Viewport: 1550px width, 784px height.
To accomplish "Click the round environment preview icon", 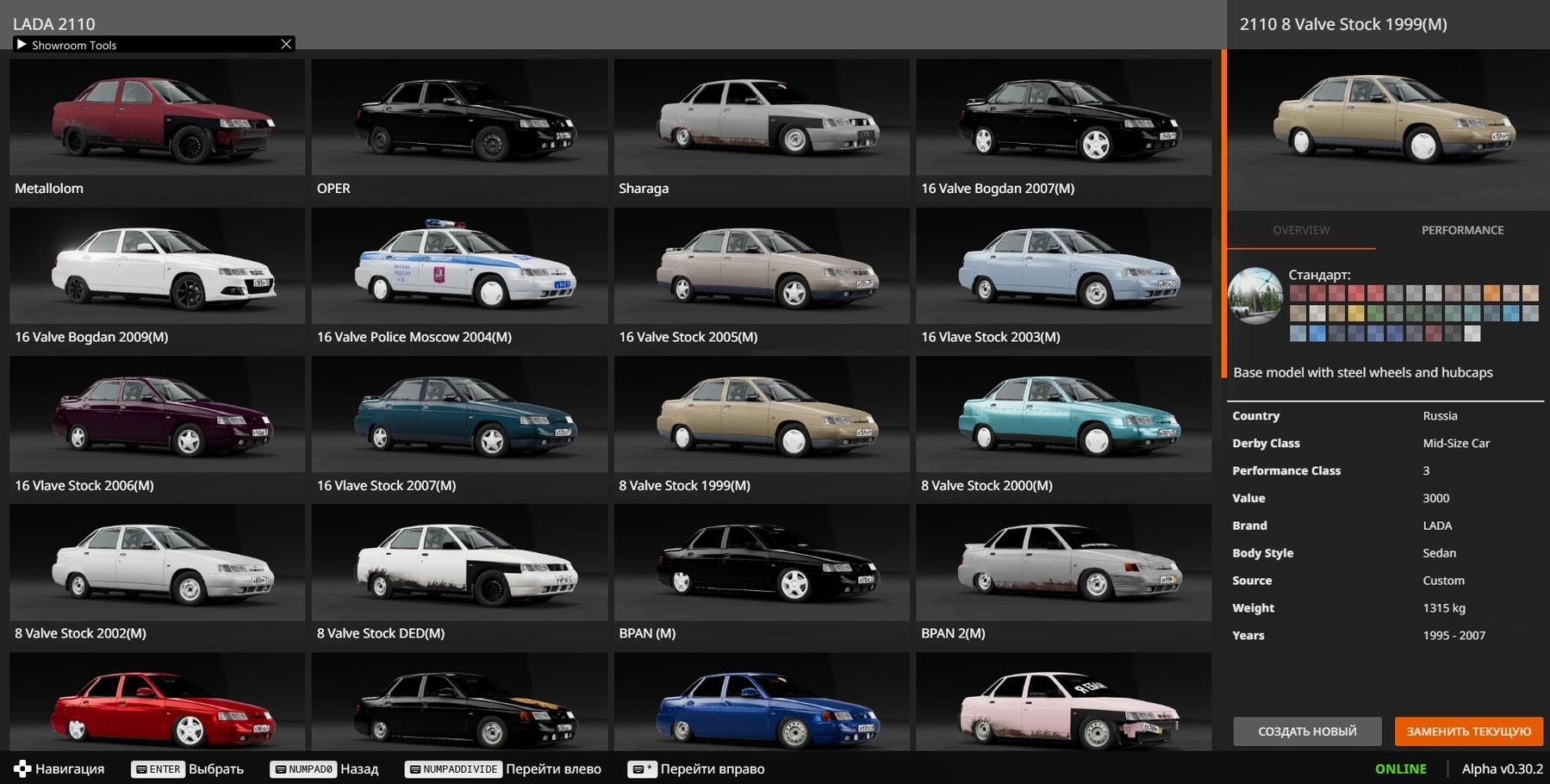I will (x=1254, y=296).
